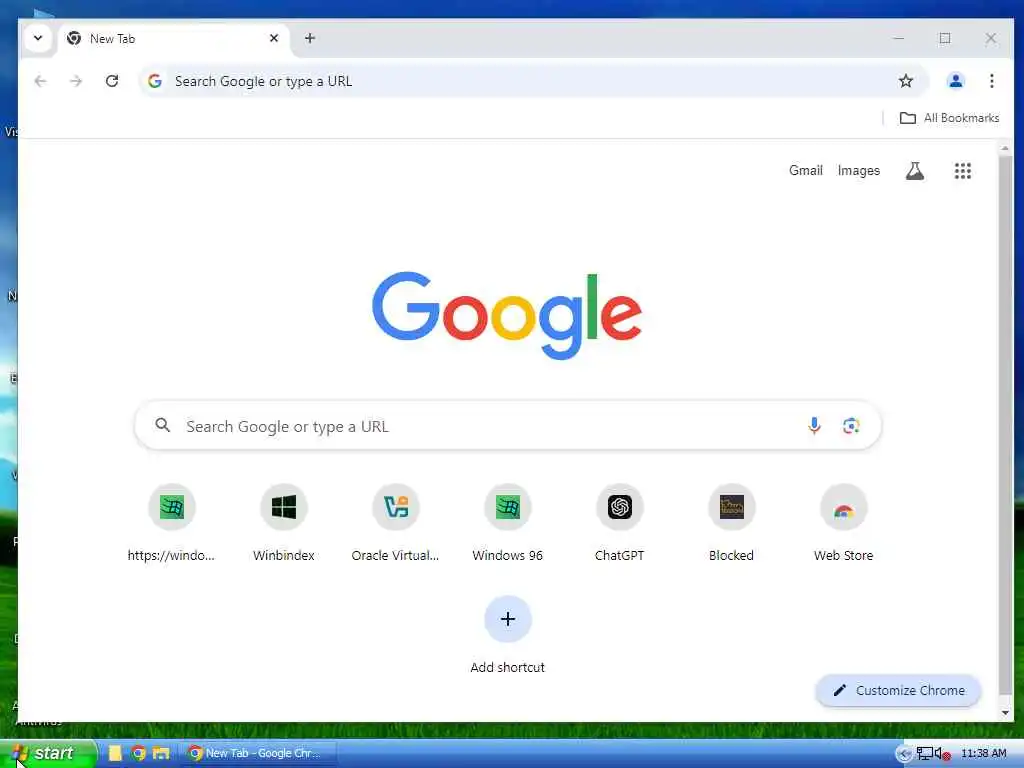Viewport: 1024px width, 768px height.
Task: Click the page scrollbar down arrow
Action: [1005, 712]
